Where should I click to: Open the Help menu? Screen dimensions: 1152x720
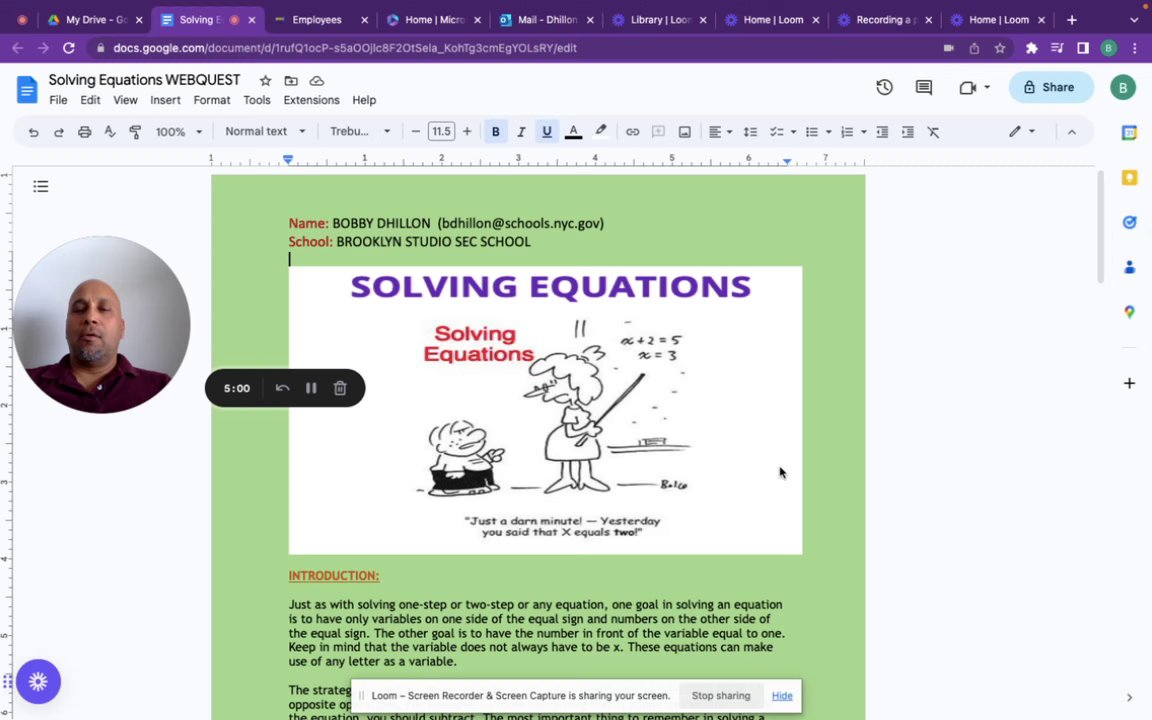(x=364, y=100)
